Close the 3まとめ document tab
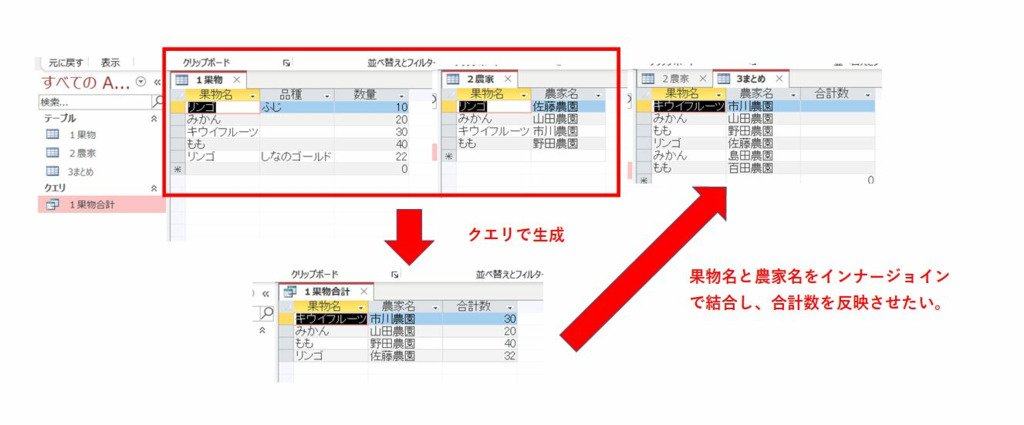1024x425 pixels. click(x=779, y=78)
